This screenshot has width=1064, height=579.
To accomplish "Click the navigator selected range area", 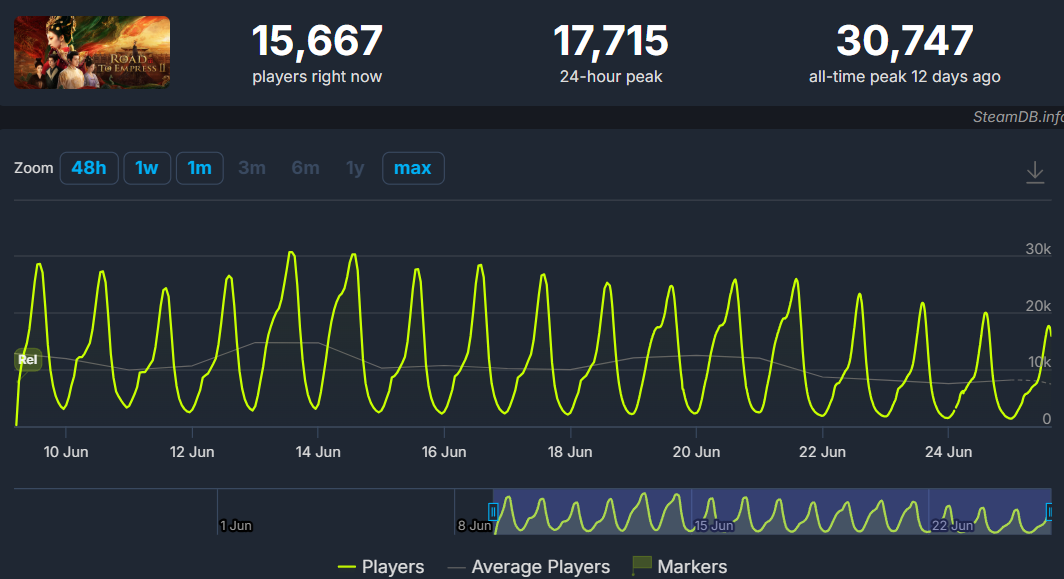I will 772,511.
